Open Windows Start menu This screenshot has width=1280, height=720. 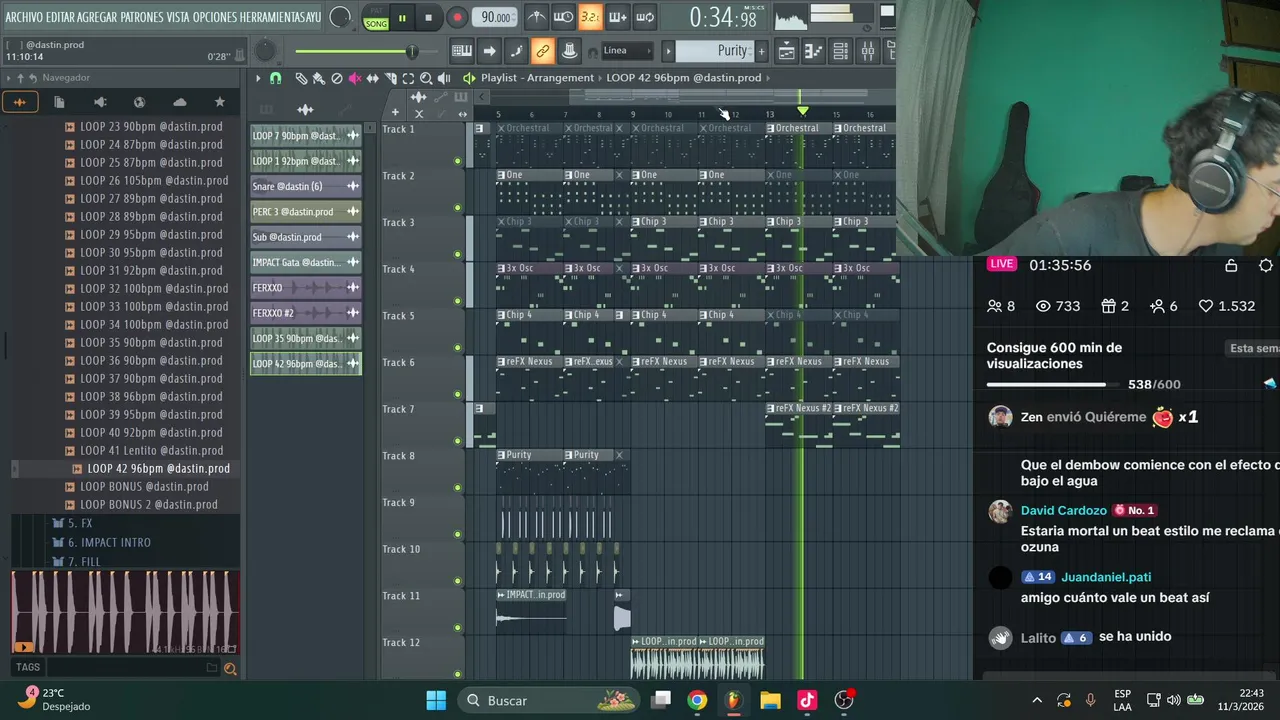(436, 700)
